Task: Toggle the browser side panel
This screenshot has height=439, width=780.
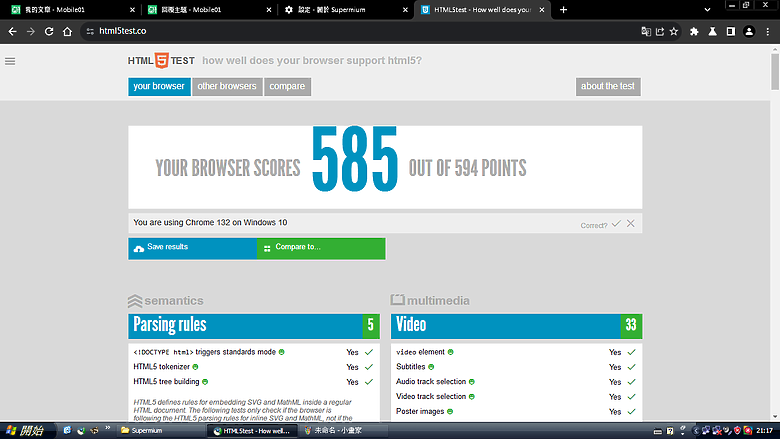Action: click(x=731, y=31)
